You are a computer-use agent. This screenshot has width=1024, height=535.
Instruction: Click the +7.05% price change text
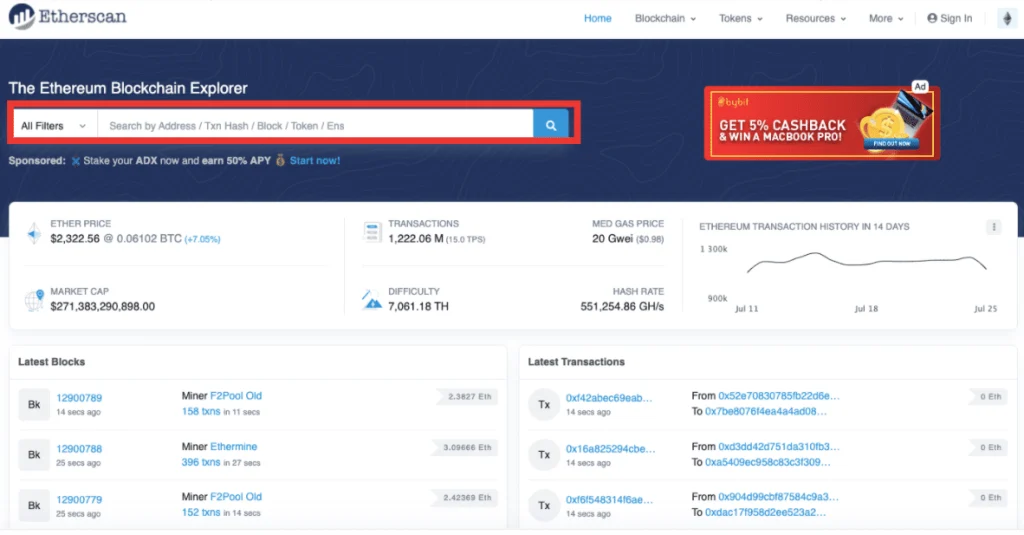[202, 240]
